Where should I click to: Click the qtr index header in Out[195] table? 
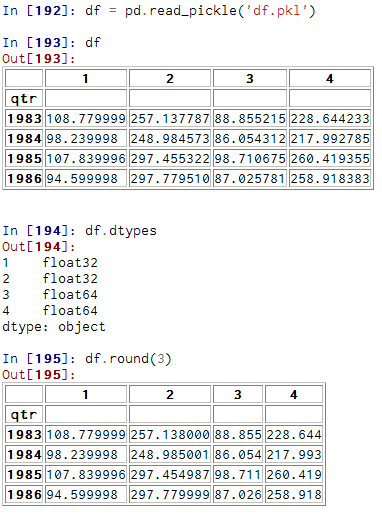coord(24,415)
